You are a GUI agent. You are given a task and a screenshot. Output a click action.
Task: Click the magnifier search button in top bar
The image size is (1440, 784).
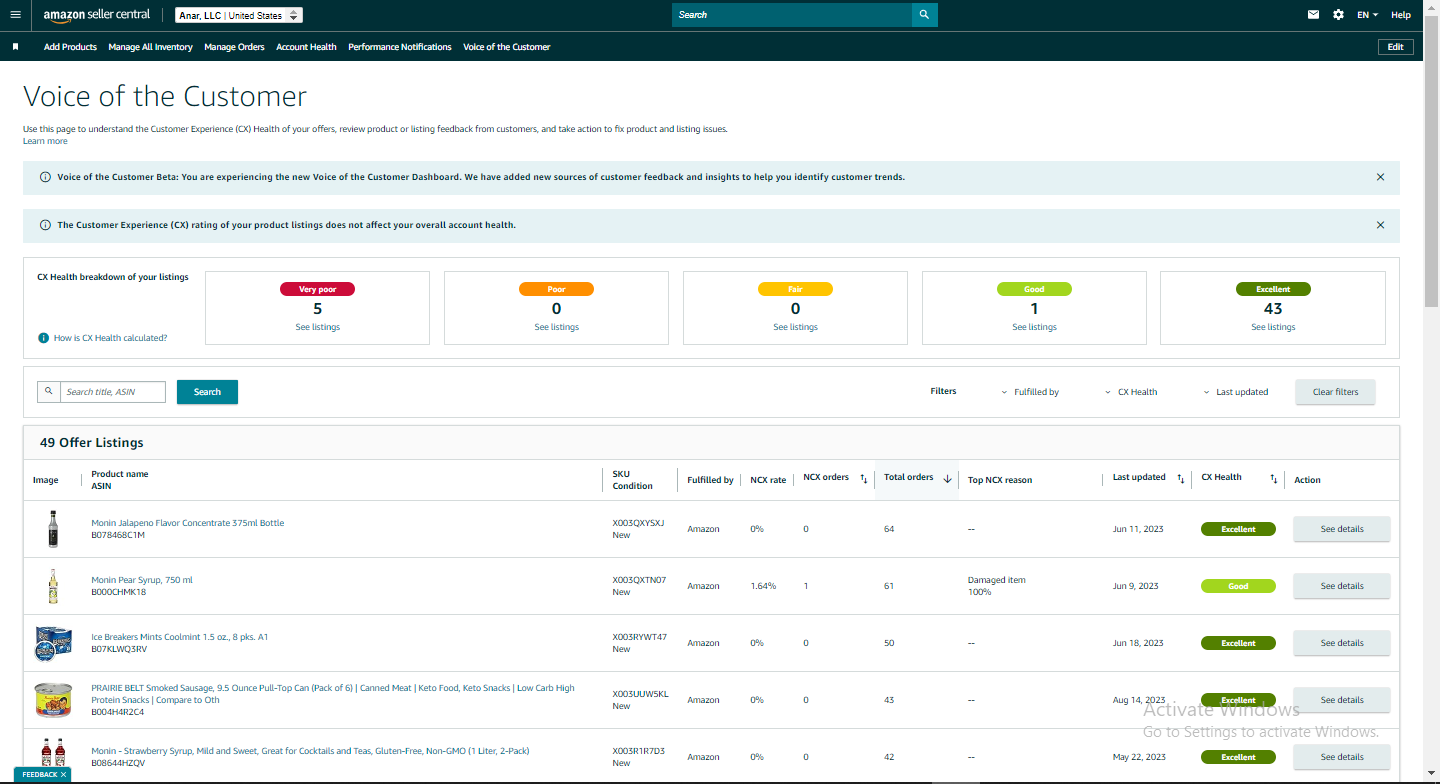(925, 15)
